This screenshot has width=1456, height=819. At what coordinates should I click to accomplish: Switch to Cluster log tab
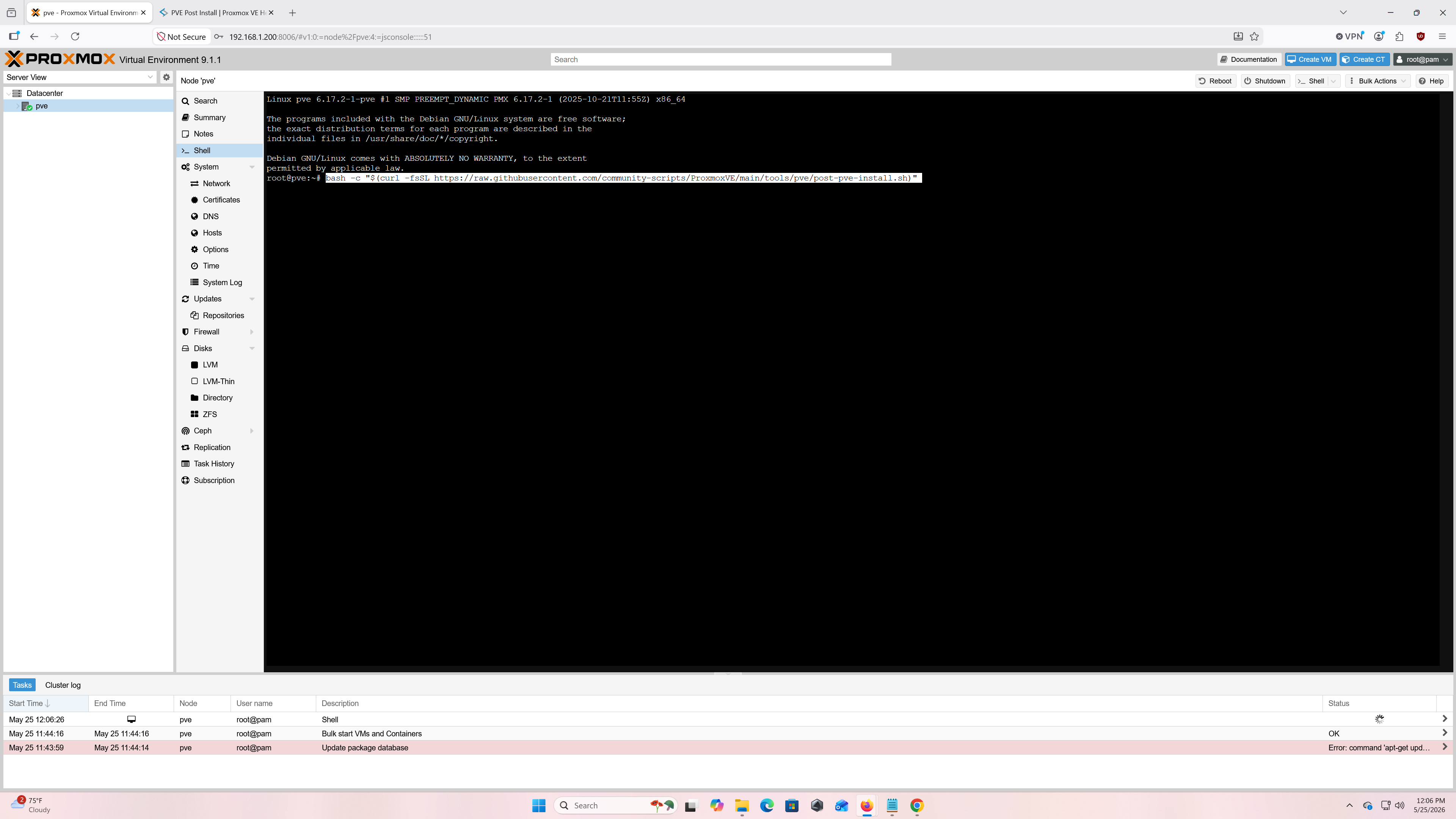(x=63, y=685)
